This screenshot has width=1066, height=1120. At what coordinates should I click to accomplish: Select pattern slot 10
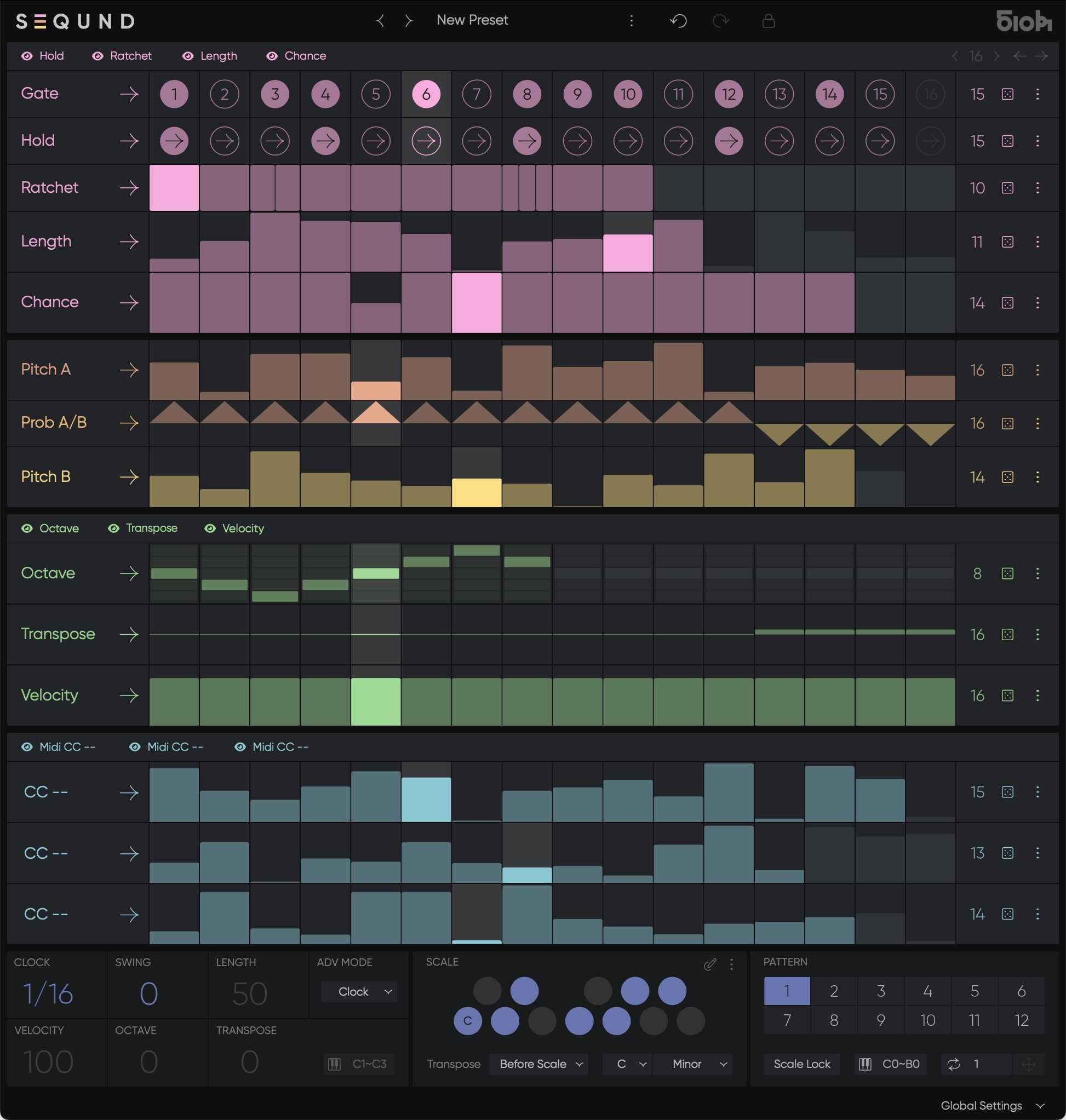[x=927, y=1020]
